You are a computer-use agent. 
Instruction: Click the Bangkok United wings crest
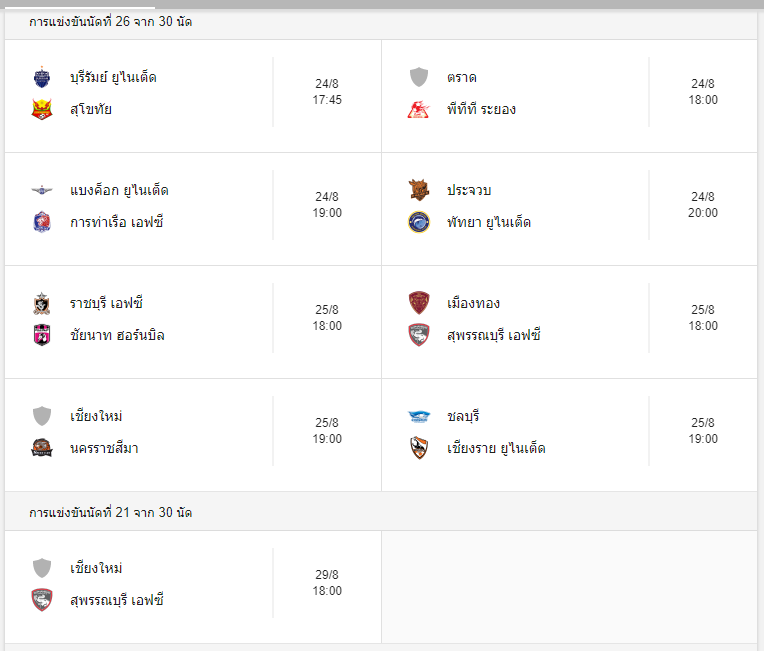click(x=41, y=190)
